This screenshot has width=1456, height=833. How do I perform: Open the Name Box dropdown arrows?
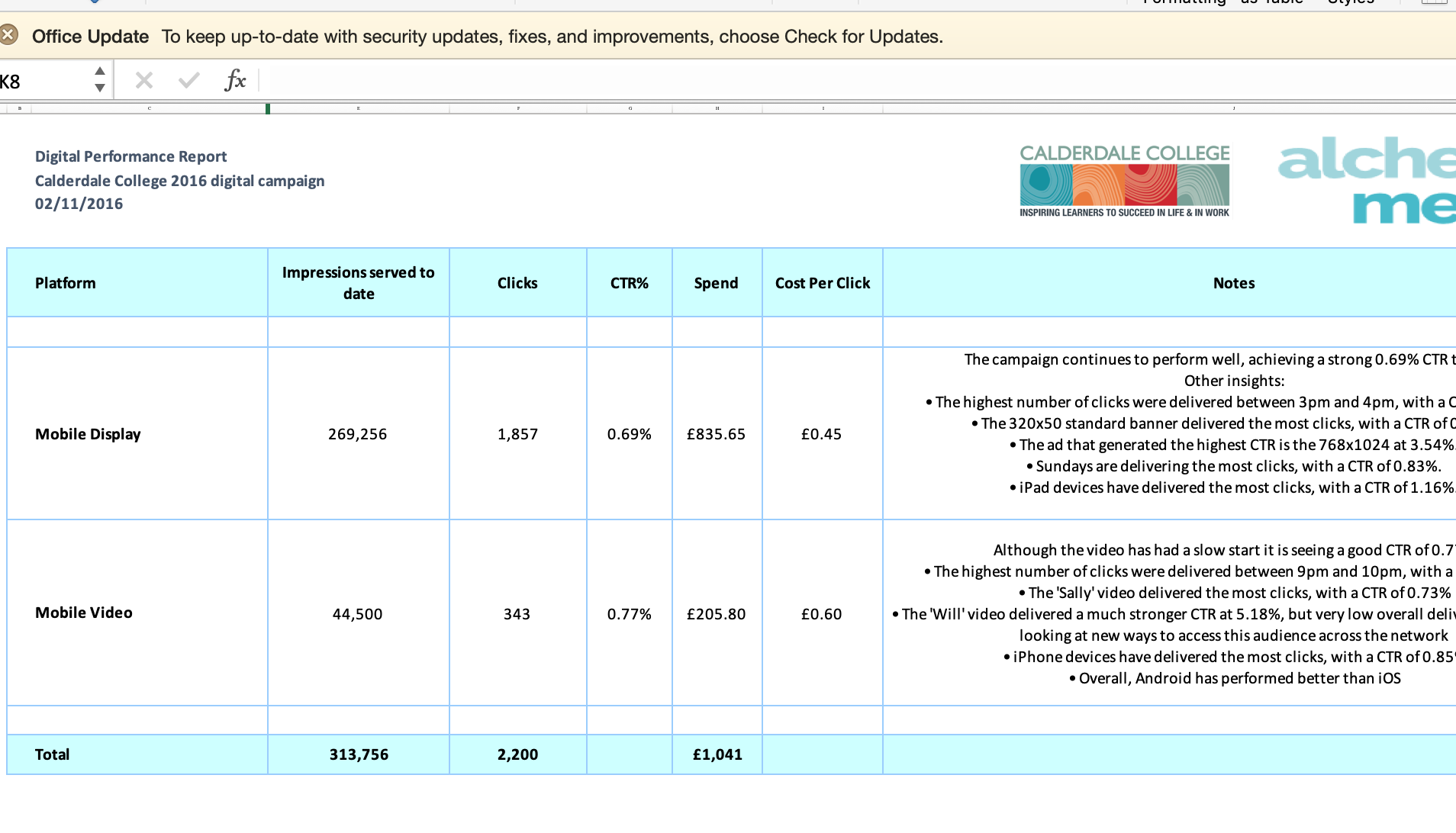pyautogui.click(x=100, y=80)
